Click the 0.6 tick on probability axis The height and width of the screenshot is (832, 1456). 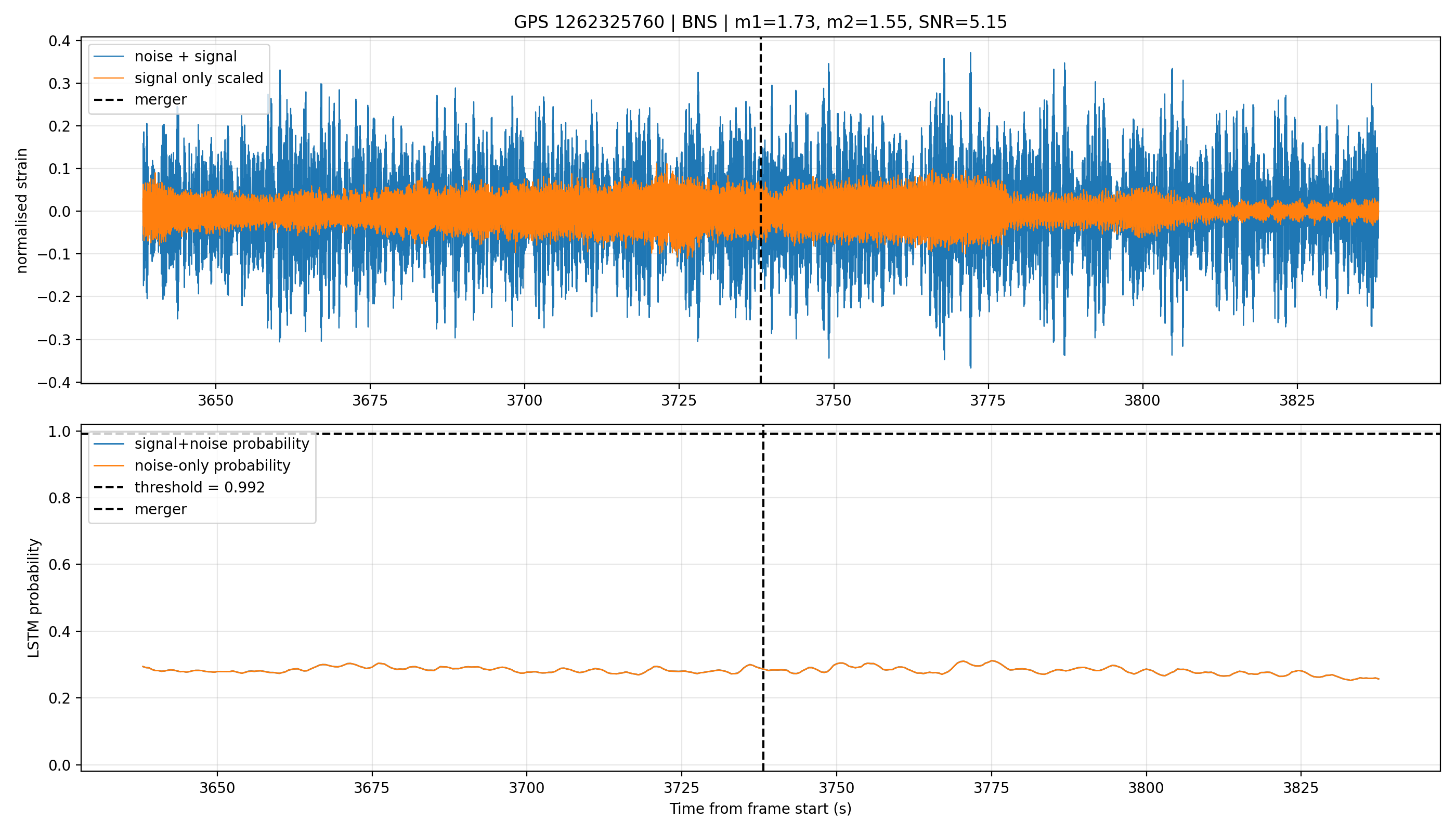[x=59, y=565]
